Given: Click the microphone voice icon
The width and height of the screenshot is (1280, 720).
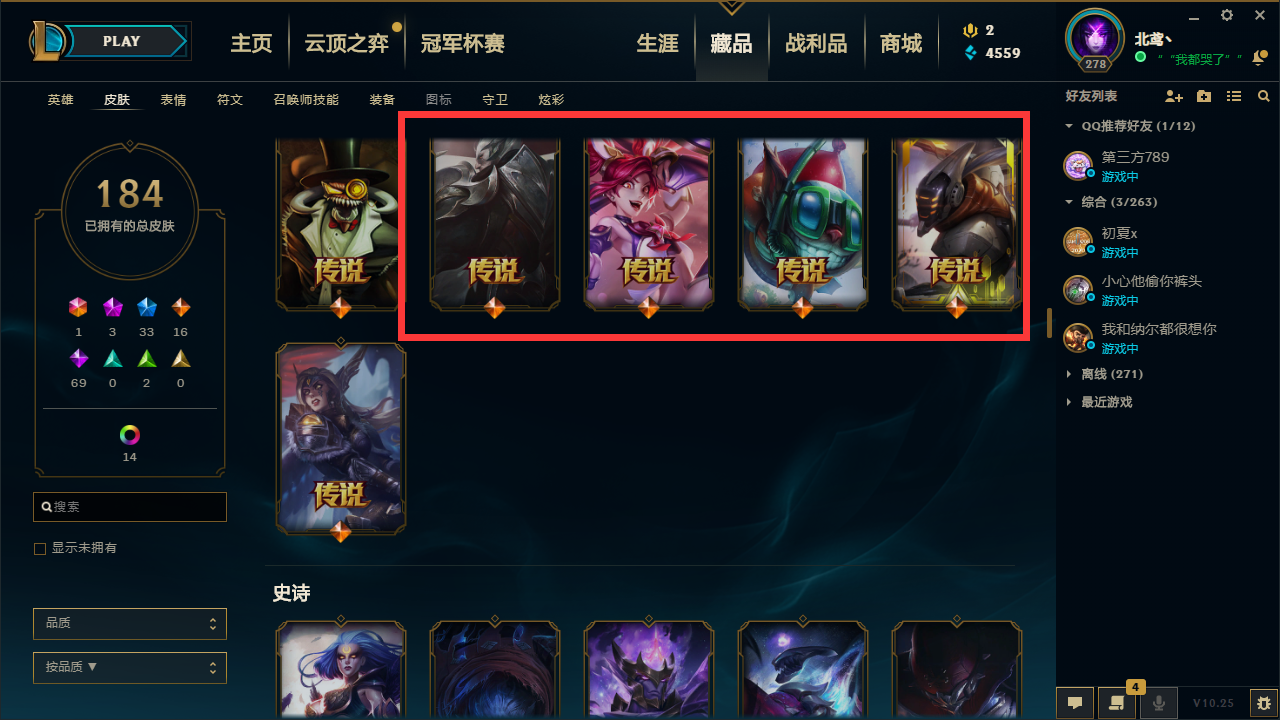Looking at the screenshot, I should pos(1159,703).
